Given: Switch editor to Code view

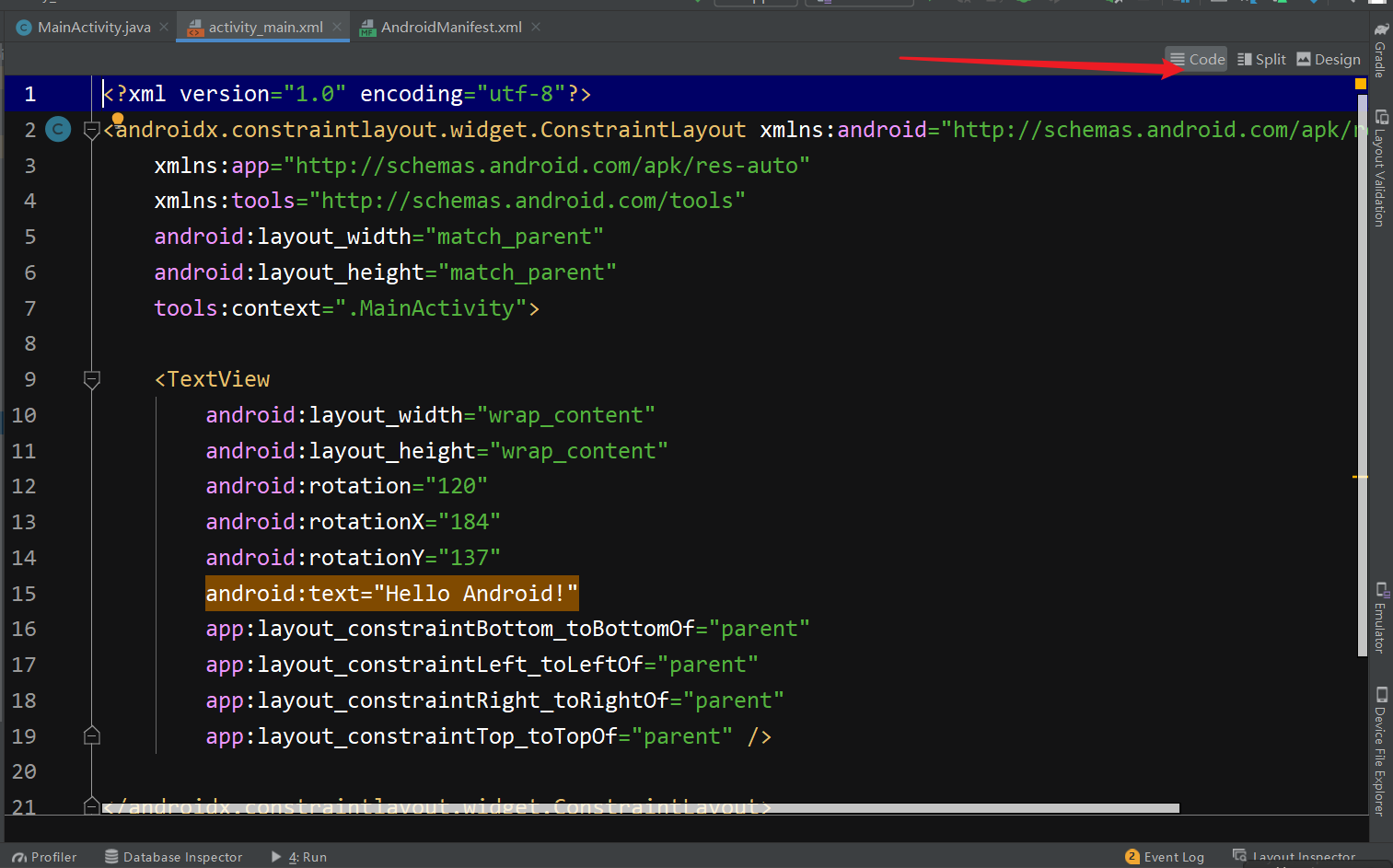Looking at the screenshot, I should coord(1197,59).
